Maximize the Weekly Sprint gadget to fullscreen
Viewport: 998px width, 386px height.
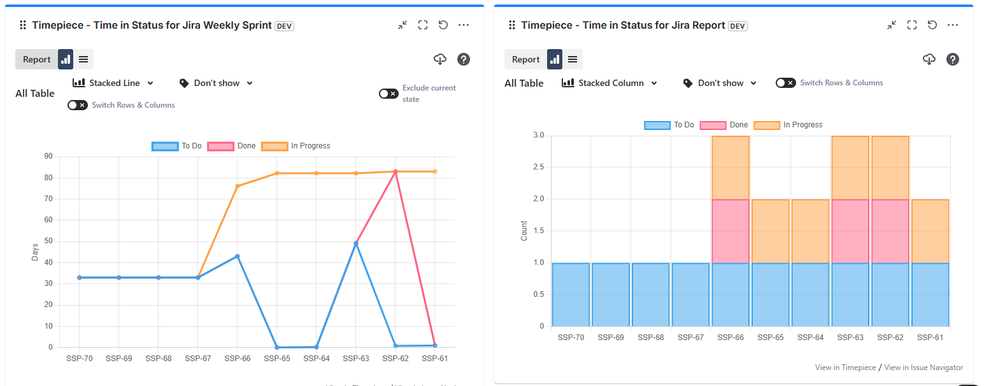pyautogui.click(x=423, y=25)
